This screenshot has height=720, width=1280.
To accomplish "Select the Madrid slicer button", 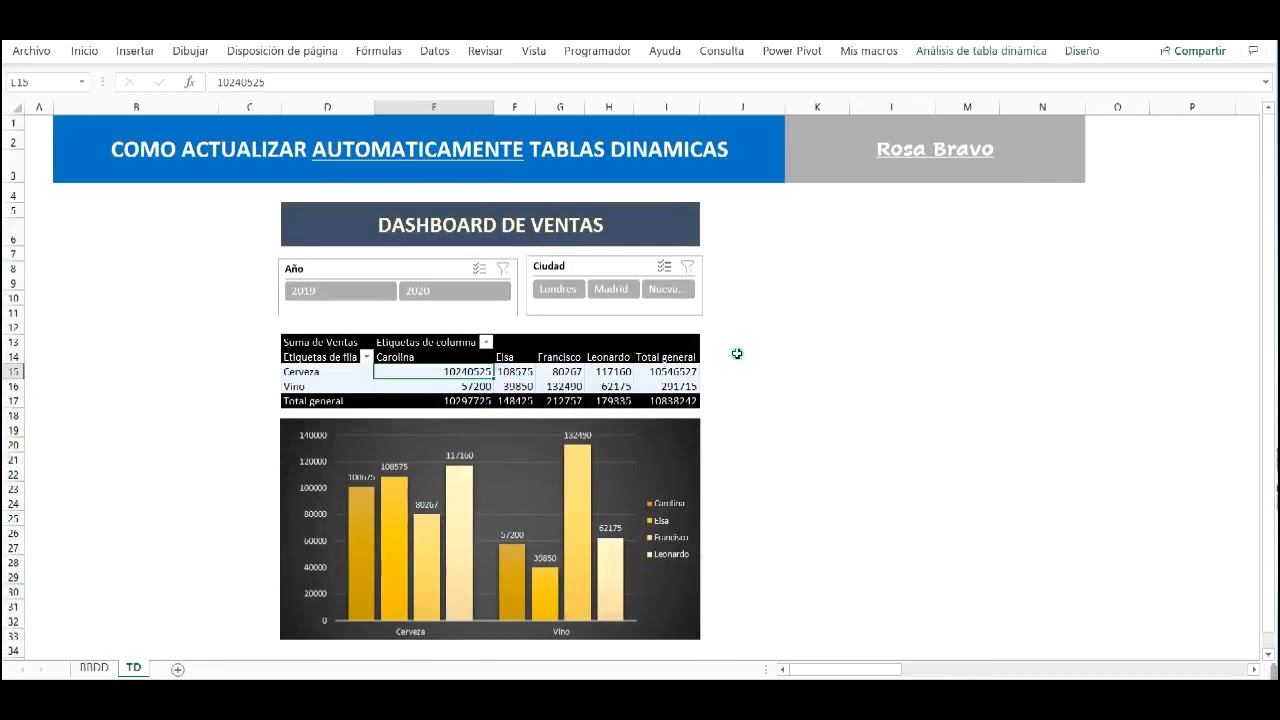I will (611, 289).
